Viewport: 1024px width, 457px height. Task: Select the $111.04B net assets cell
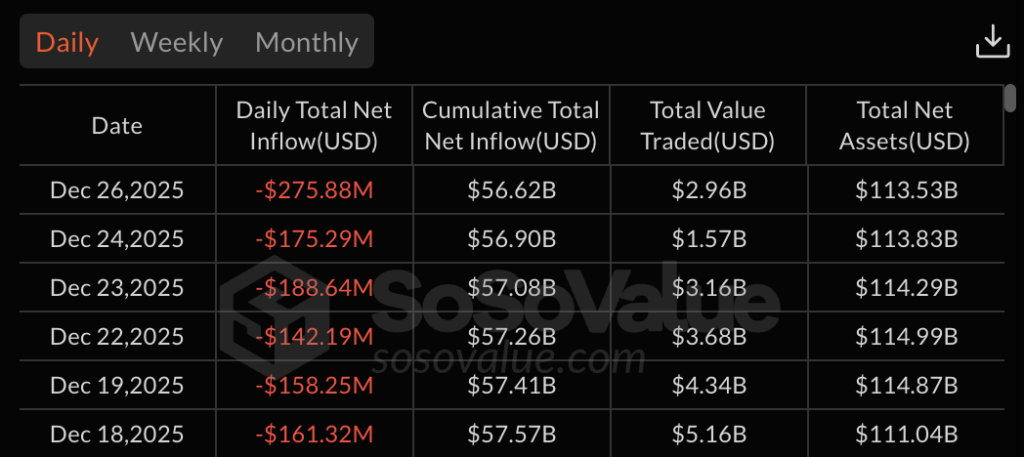907,435
